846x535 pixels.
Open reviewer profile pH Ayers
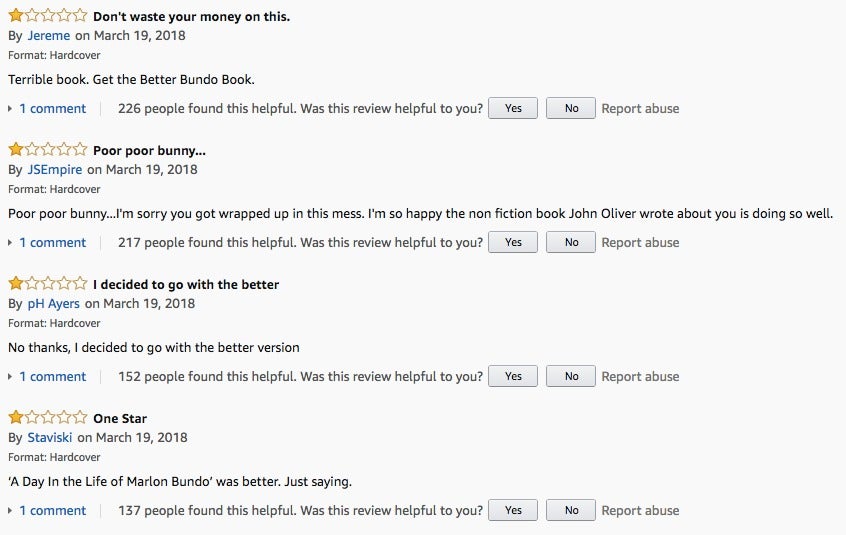[x=53, y=304]
